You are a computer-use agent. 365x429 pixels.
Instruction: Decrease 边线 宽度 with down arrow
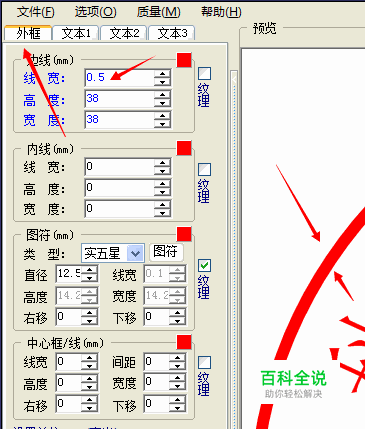click(162, 124)
